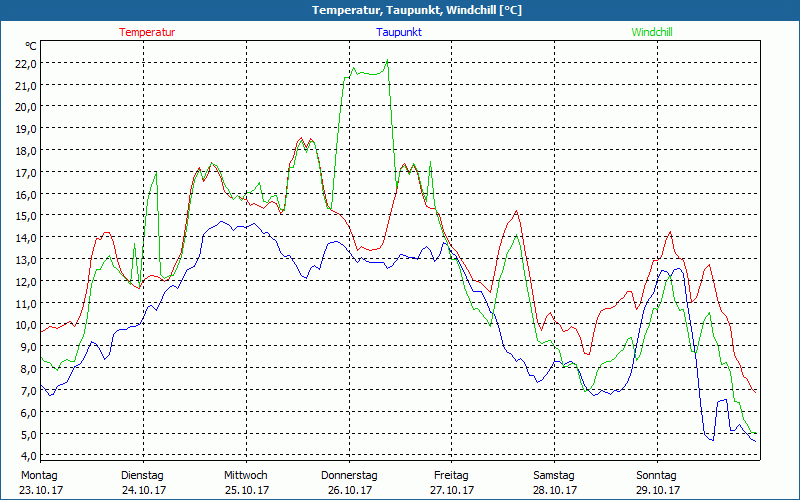Image resolution: width=800 pixels, height=500 pixels.
Task: Select the Sonntag day label
Action: point(656,475)
